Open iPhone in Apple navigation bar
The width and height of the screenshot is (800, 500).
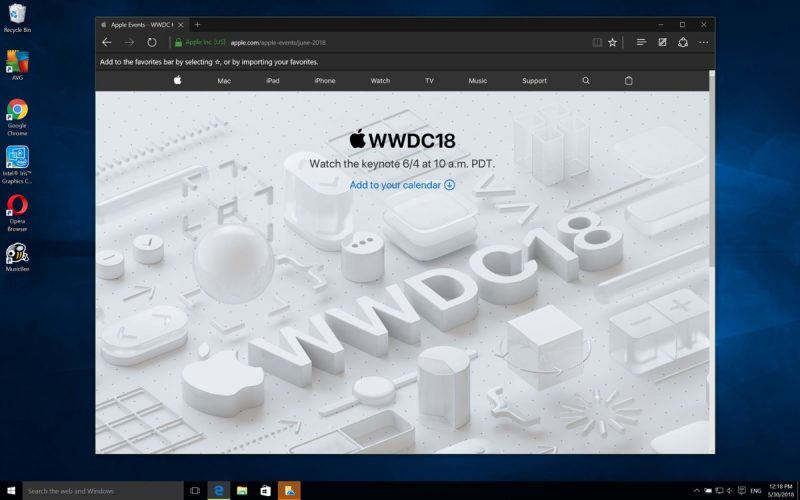325,81
